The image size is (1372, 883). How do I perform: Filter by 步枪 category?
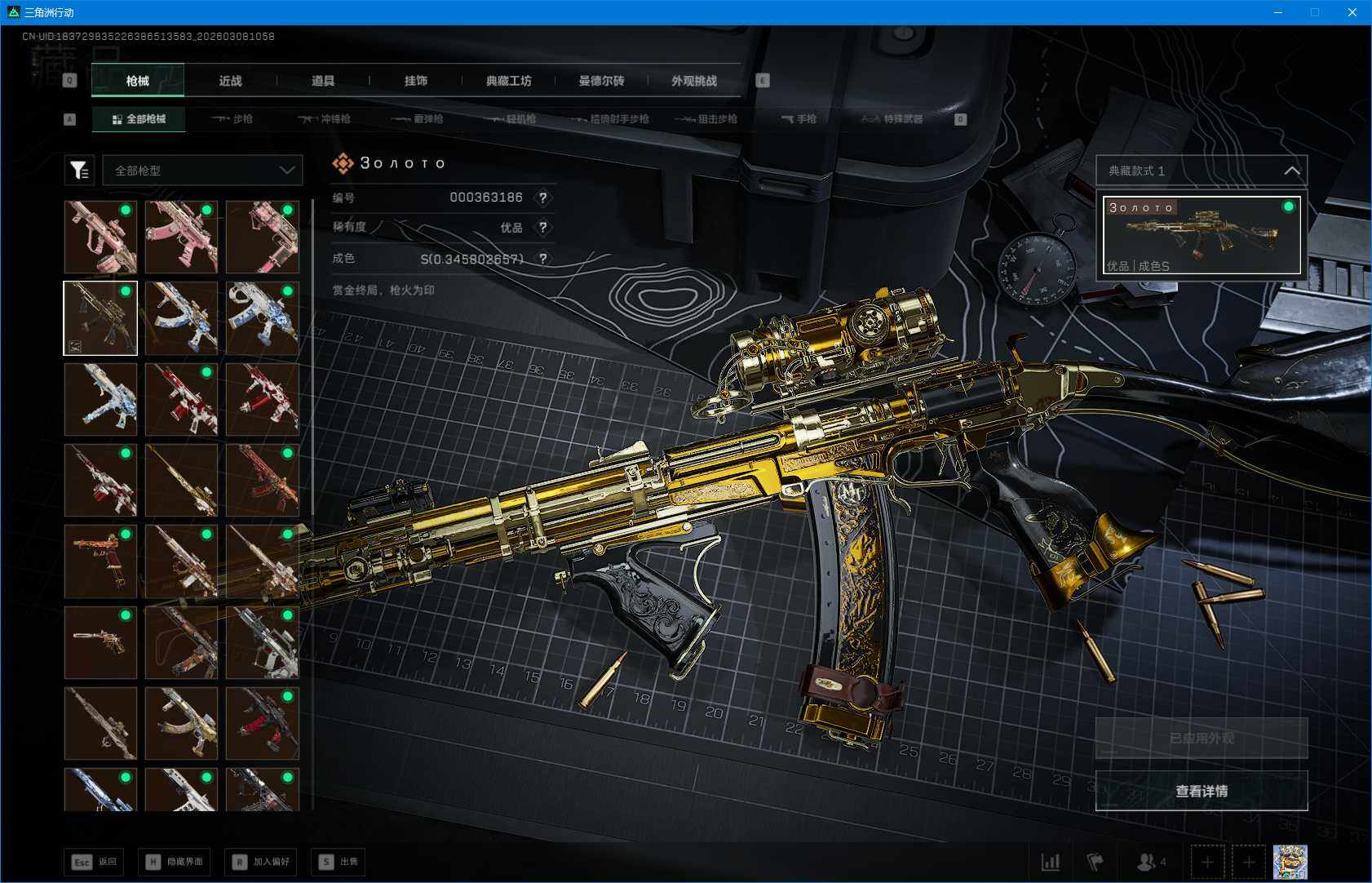pyautogui.click(x=232, y=119)
